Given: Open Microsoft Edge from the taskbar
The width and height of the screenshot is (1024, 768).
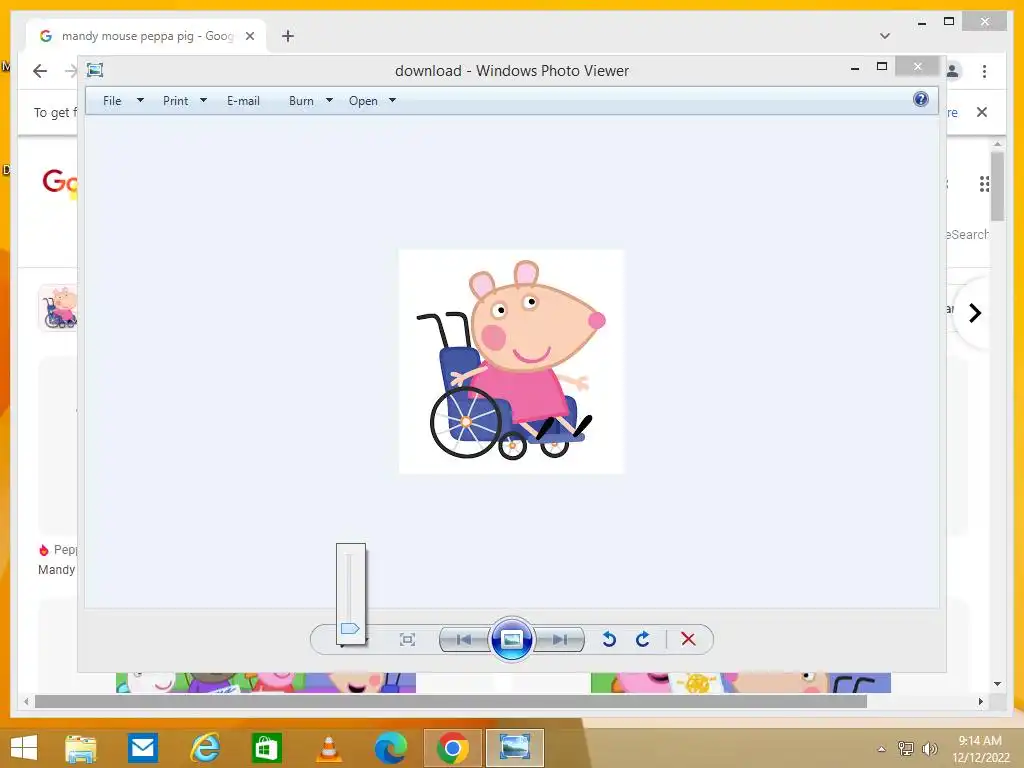Looking at the screenshot, I should pyautogui.click(x=391, y=748).
